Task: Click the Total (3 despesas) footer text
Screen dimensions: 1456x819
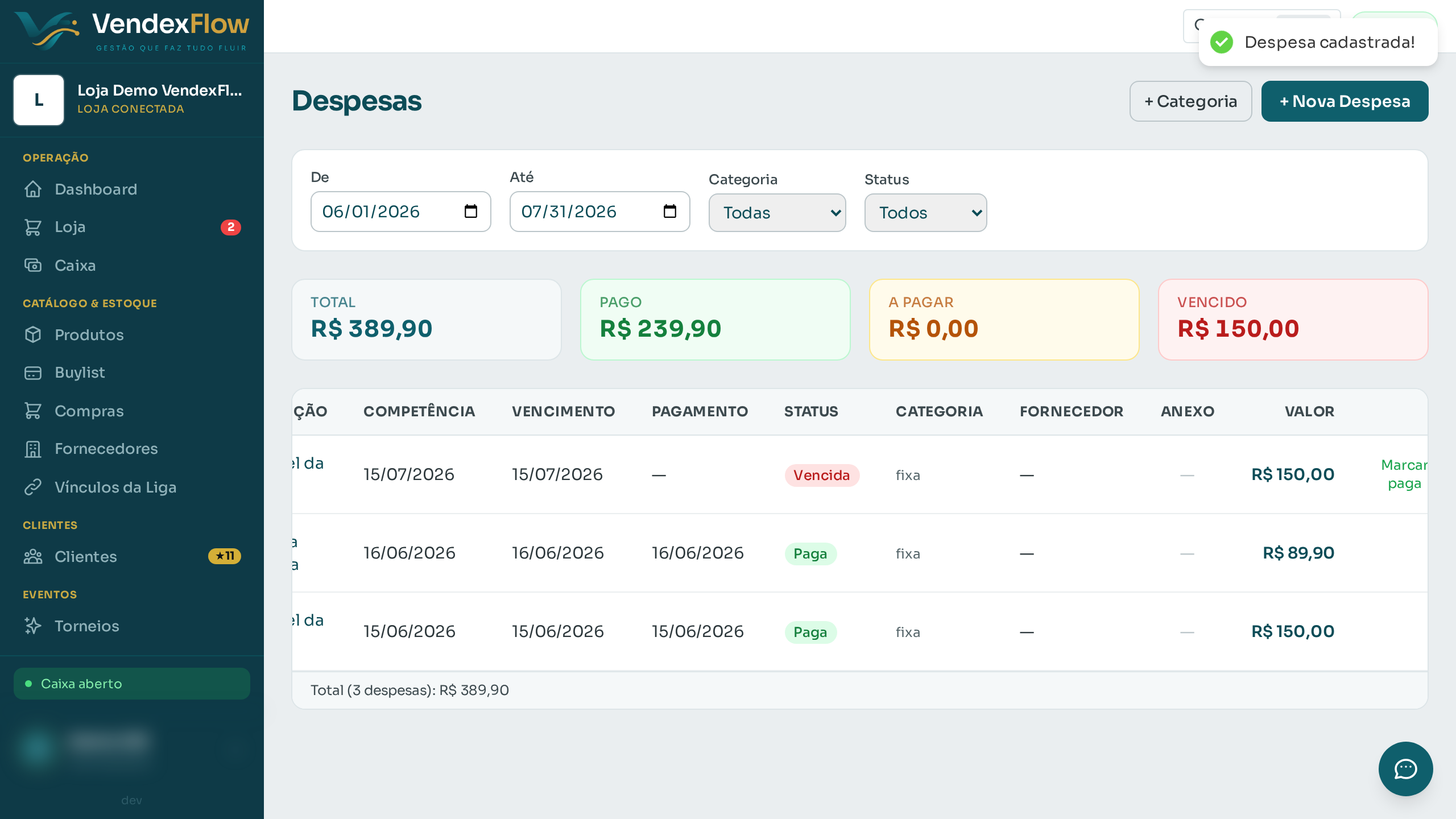Action: (409, 690)
